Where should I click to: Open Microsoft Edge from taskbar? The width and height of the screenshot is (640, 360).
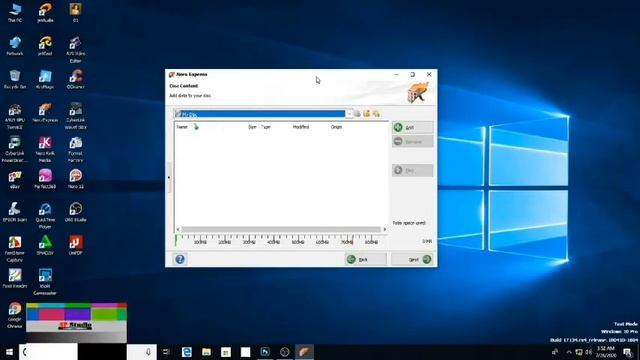coord(187,352)
